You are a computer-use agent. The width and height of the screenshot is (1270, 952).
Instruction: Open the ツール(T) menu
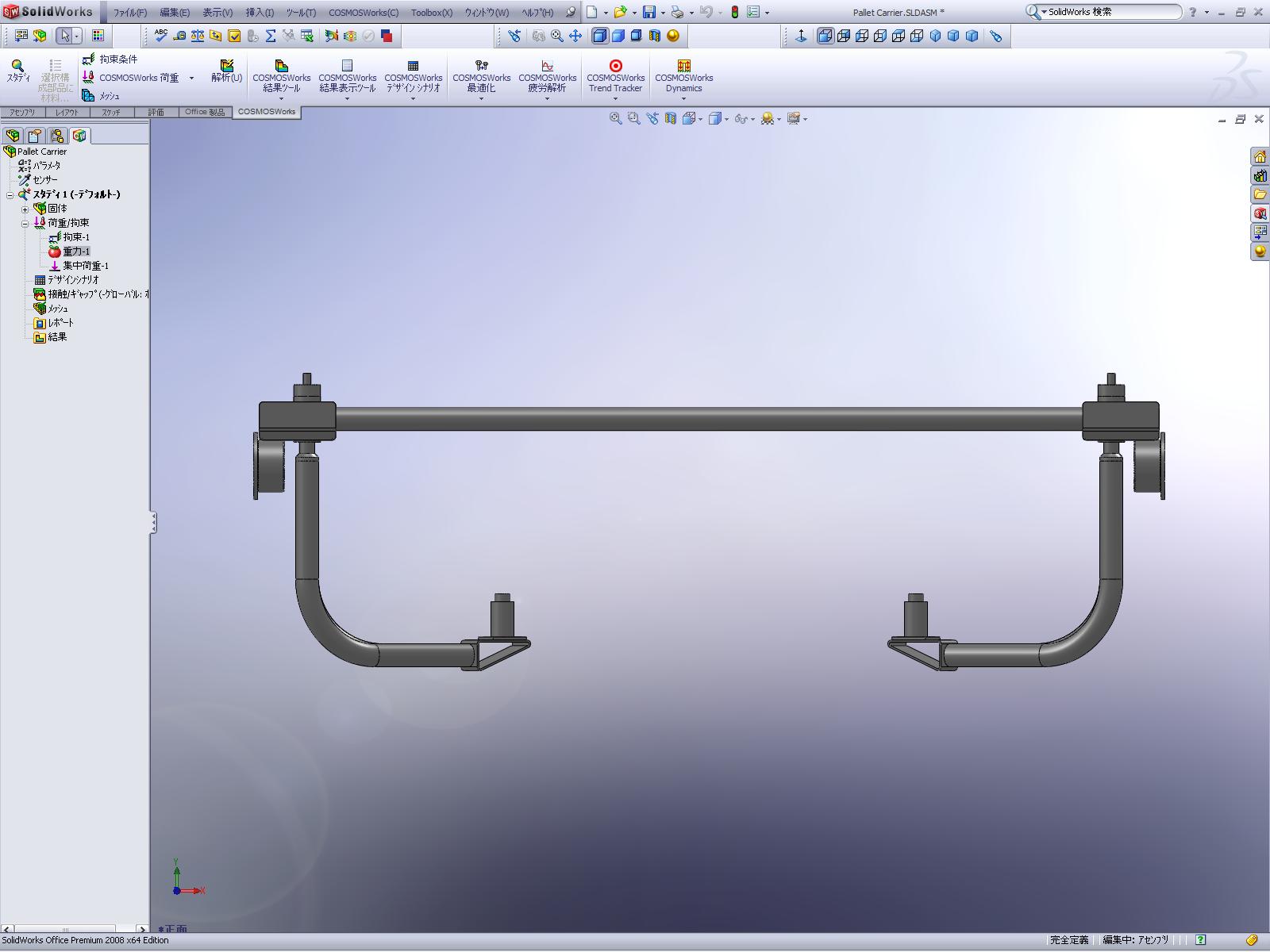coord(301,13)
